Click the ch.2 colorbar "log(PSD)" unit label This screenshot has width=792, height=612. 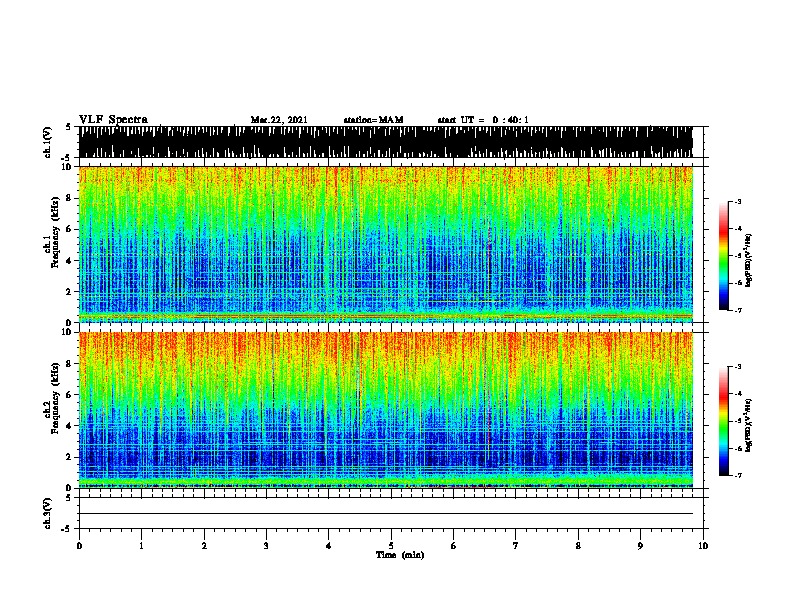(x=749, y=426)
